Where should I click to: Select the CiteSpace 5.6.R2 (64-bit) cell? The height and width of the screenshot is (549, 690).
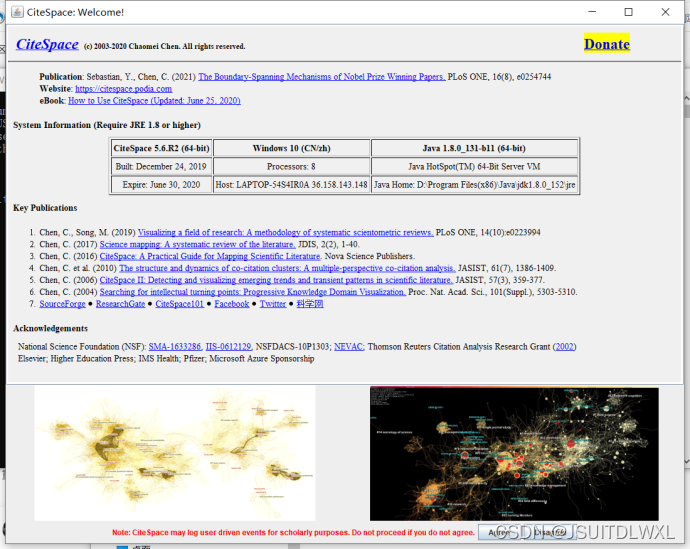(x=161, y=148)
